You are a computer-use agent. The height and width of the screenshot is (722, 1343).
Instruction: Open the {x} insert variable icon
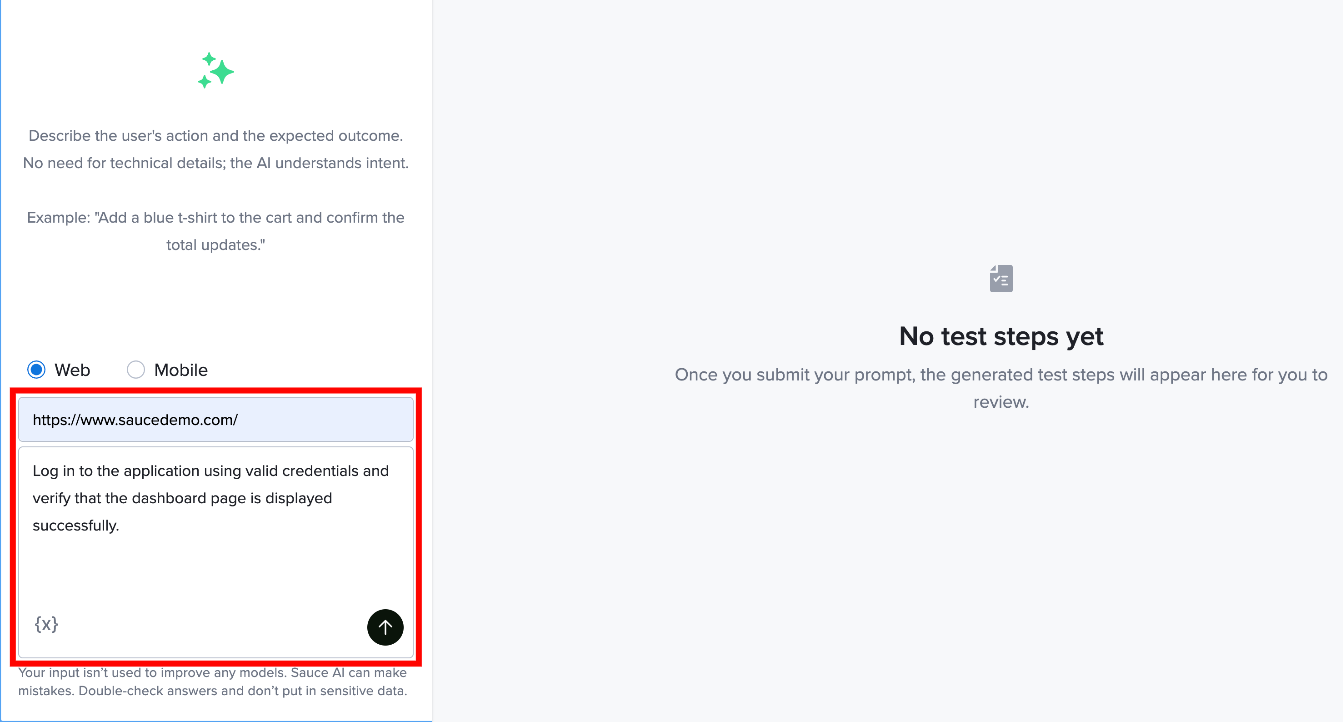pyautogui.click(x=46, y=624)
